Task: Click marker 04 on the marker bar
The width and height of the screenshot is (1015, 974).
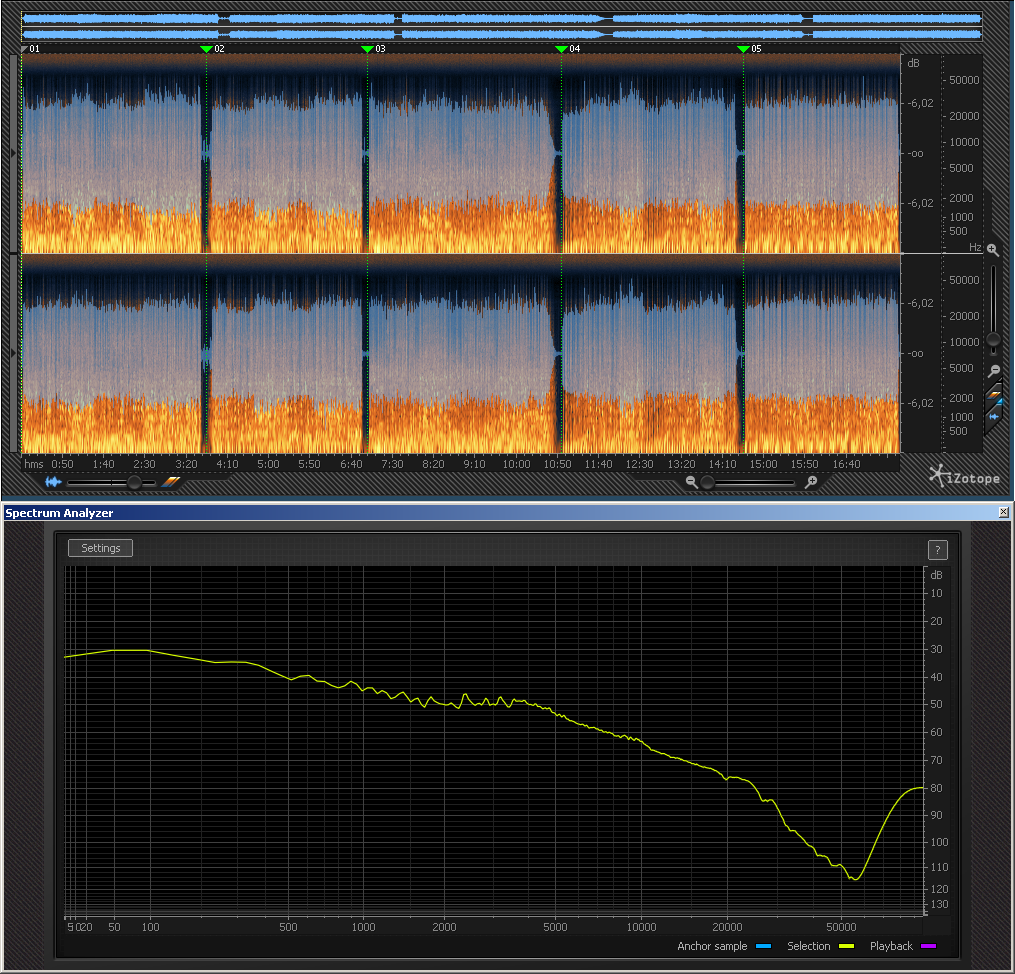Action: 561,48
